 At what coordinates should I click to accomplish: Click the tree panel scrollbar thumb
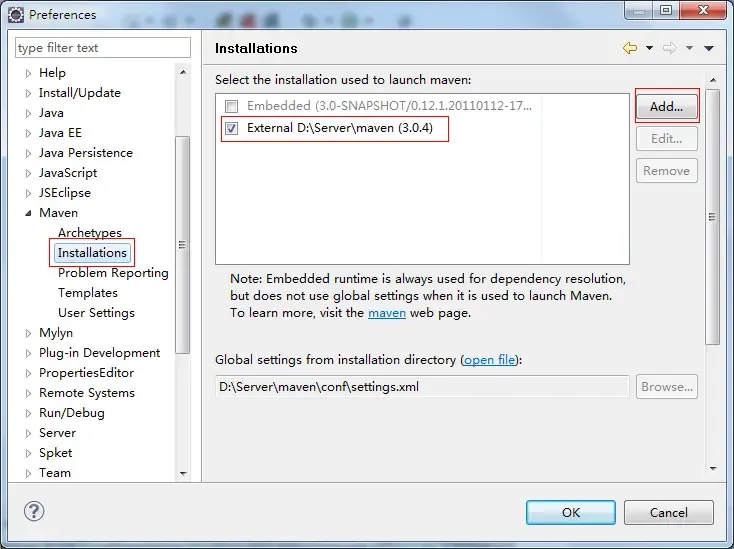tap(182, 245)
